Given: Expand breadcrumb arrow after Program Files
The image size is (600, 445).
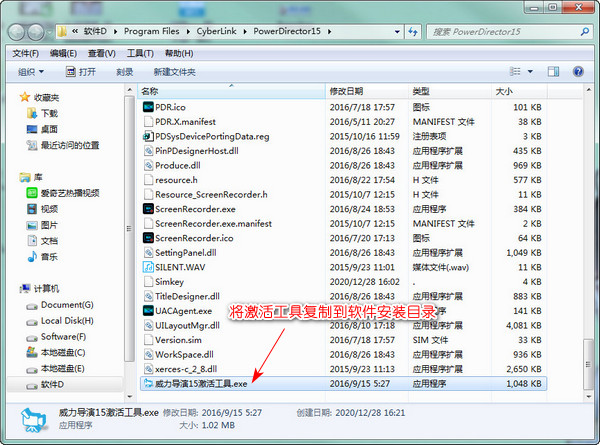Looking at the screenshot, I should [188, 31].
